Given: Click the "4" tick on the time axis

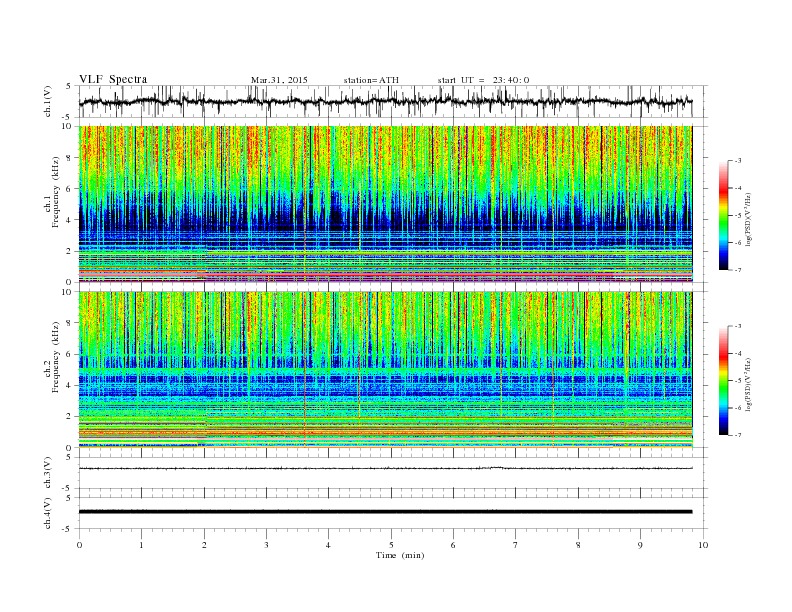Looking at the screenshot, I should (328, 545).
